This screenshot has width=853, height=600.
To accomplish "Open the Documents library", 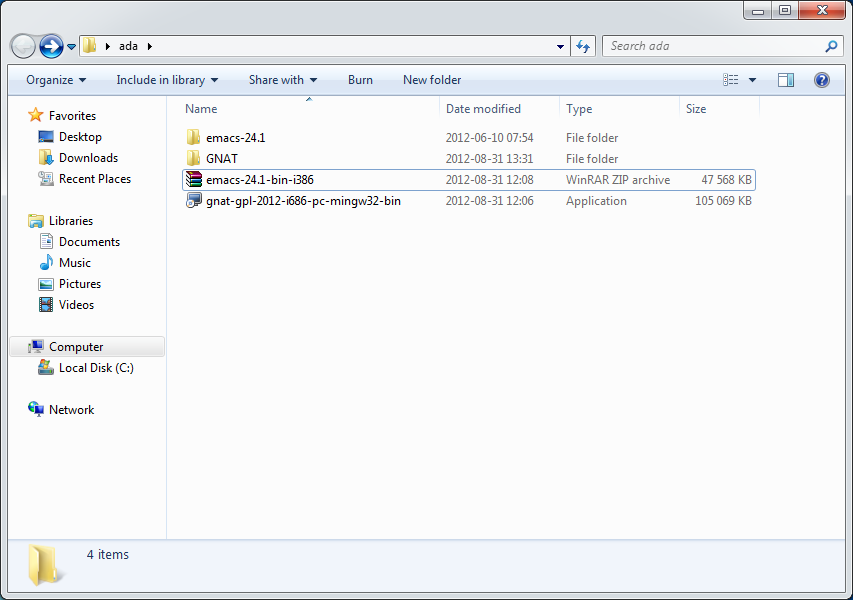I will pyautogui.click(x=89, y=242).
